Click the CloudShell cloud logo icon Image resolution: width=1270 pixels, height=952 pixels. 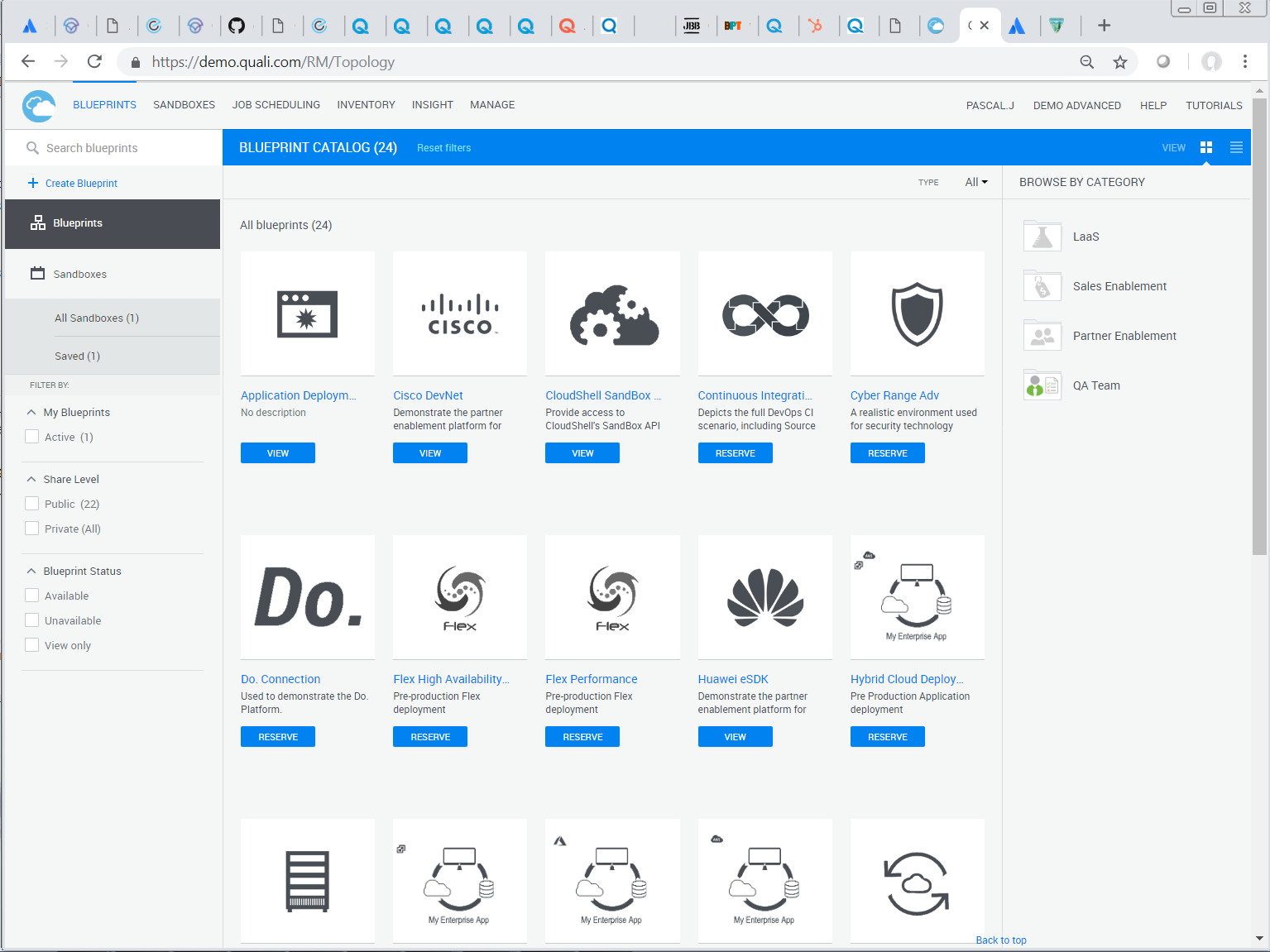[39, 106]
